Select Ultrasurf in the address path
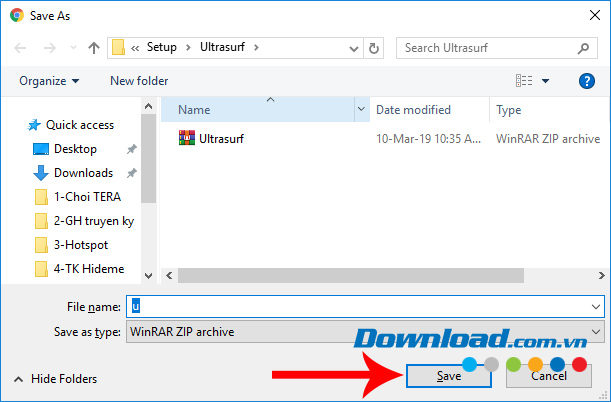 click(222, 47)
